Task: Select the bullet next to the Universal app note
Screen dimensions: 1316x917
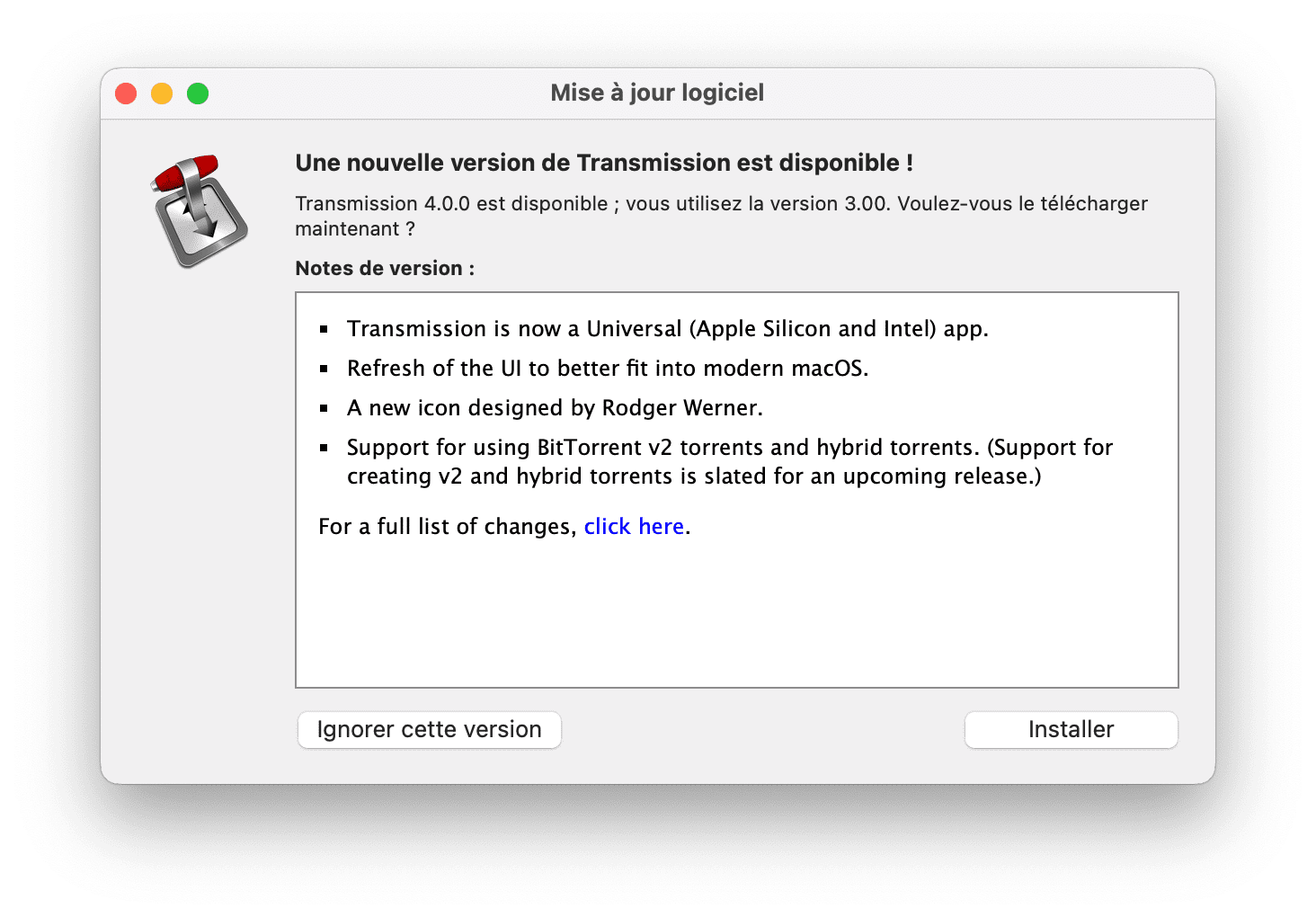Action: [x=325, y=329]
